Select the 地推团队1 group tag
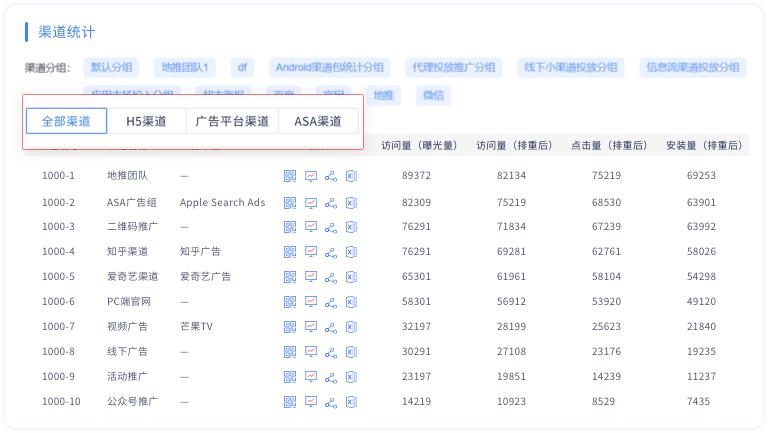 click(185, 67)
